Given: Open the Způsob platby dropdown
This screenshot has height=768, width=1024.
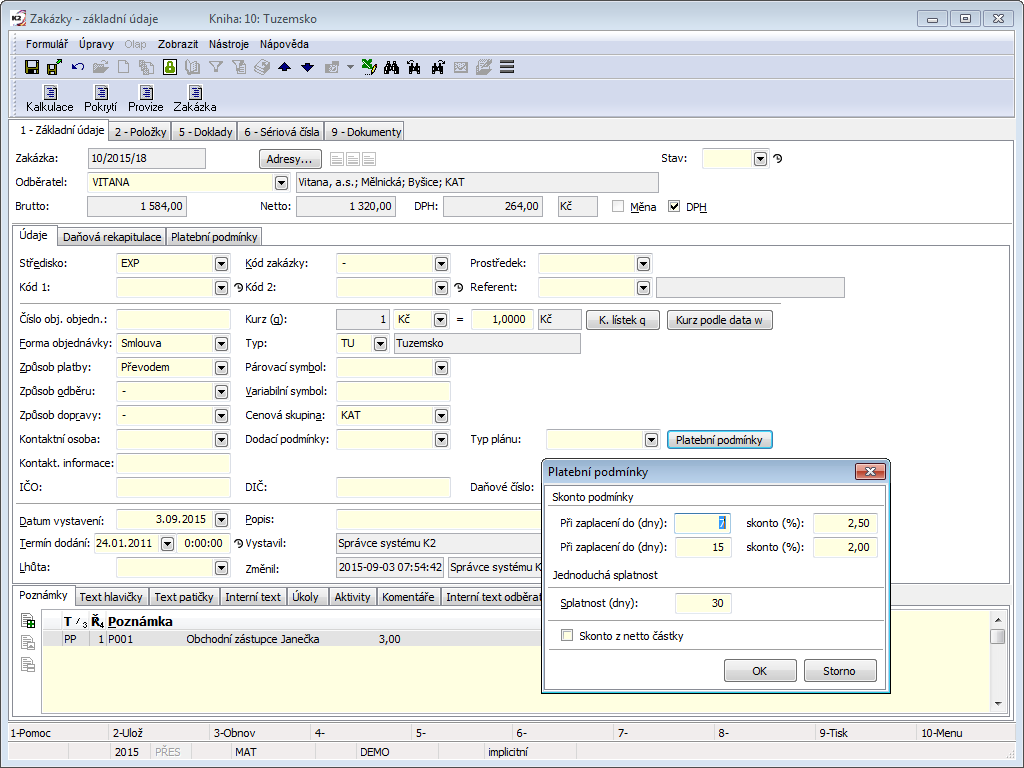Looking at the screenshot, I should 221,368.
